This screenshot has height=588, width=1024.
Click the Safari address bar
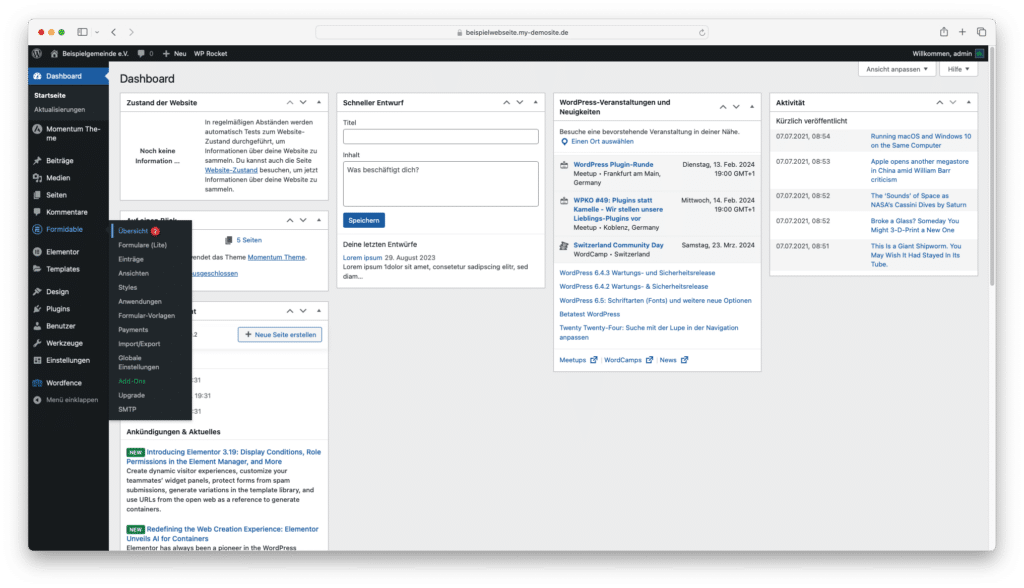[512, 32]
